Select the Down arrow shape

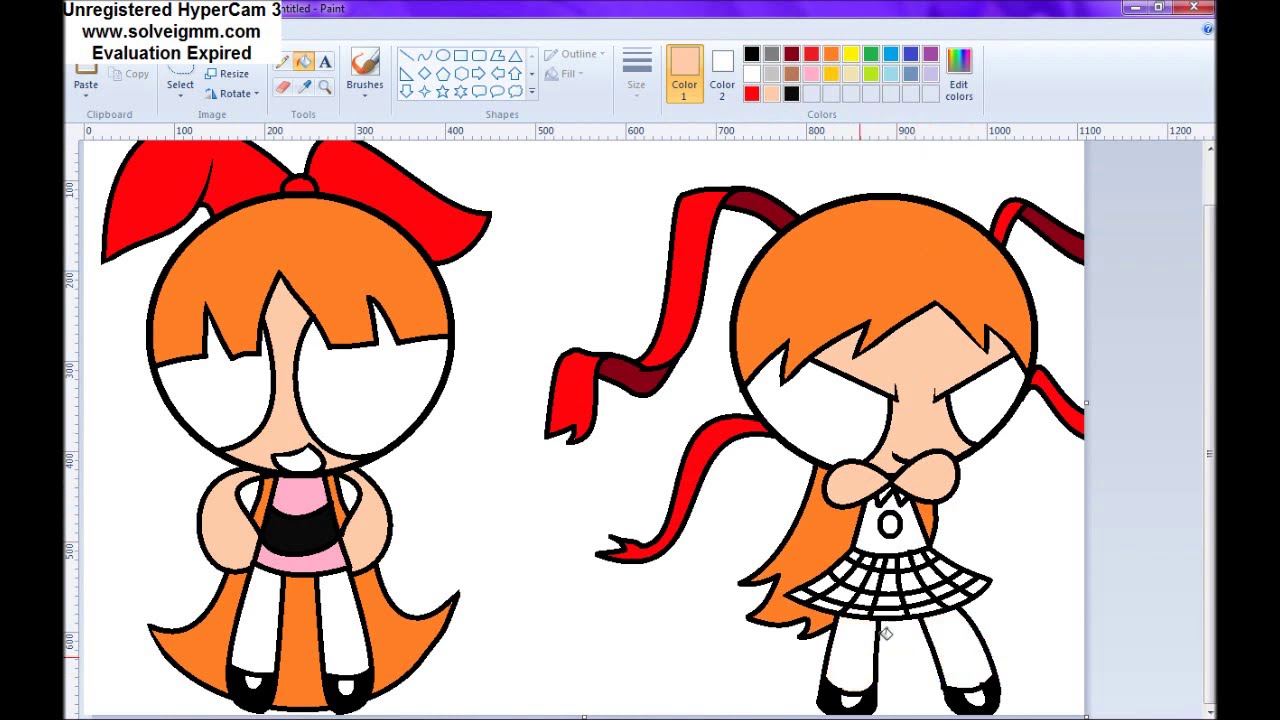coord(407,92)
